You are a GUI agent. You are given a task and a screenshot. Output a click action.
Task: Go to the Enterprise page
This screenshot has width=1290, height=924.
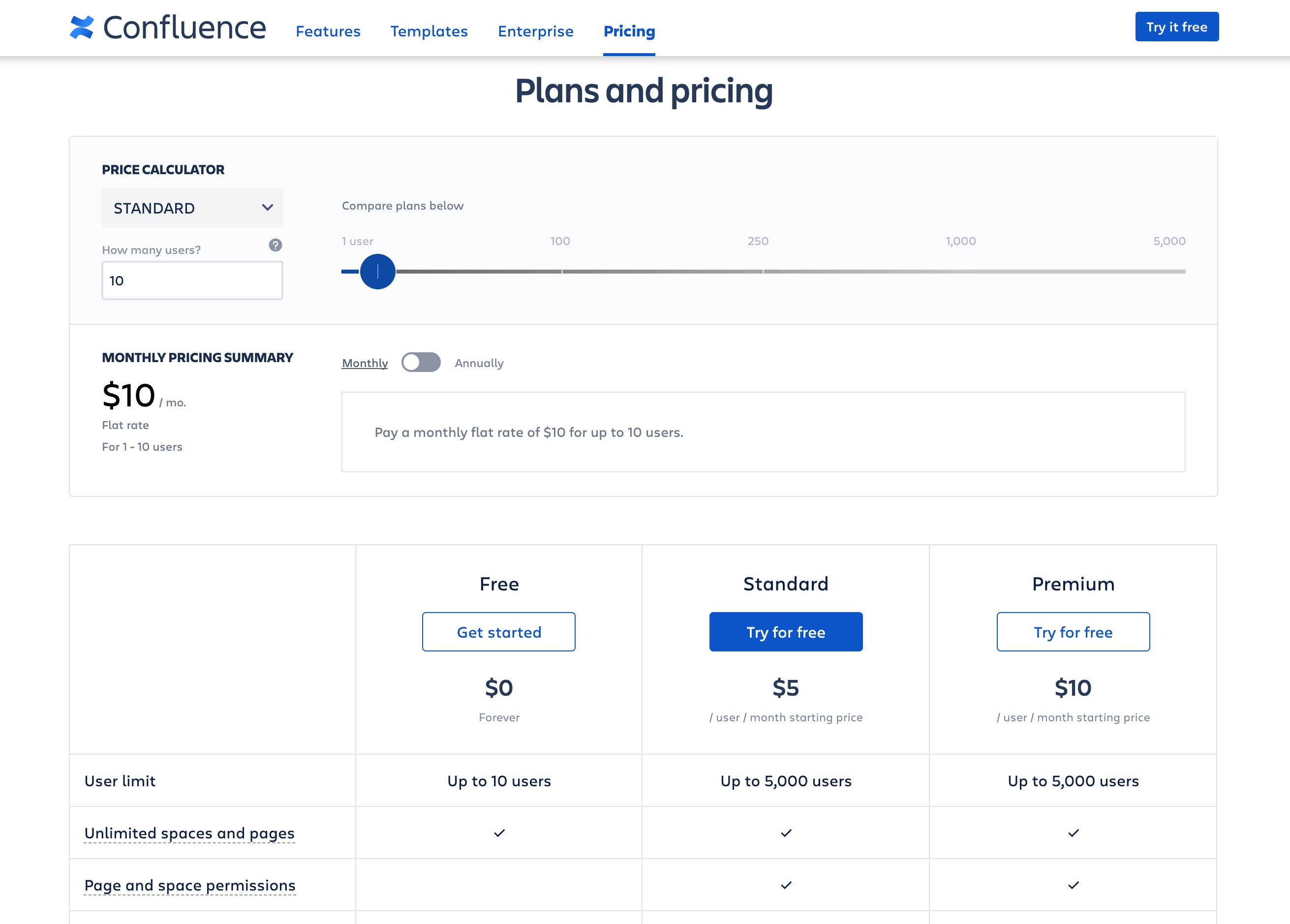point(536,31)
